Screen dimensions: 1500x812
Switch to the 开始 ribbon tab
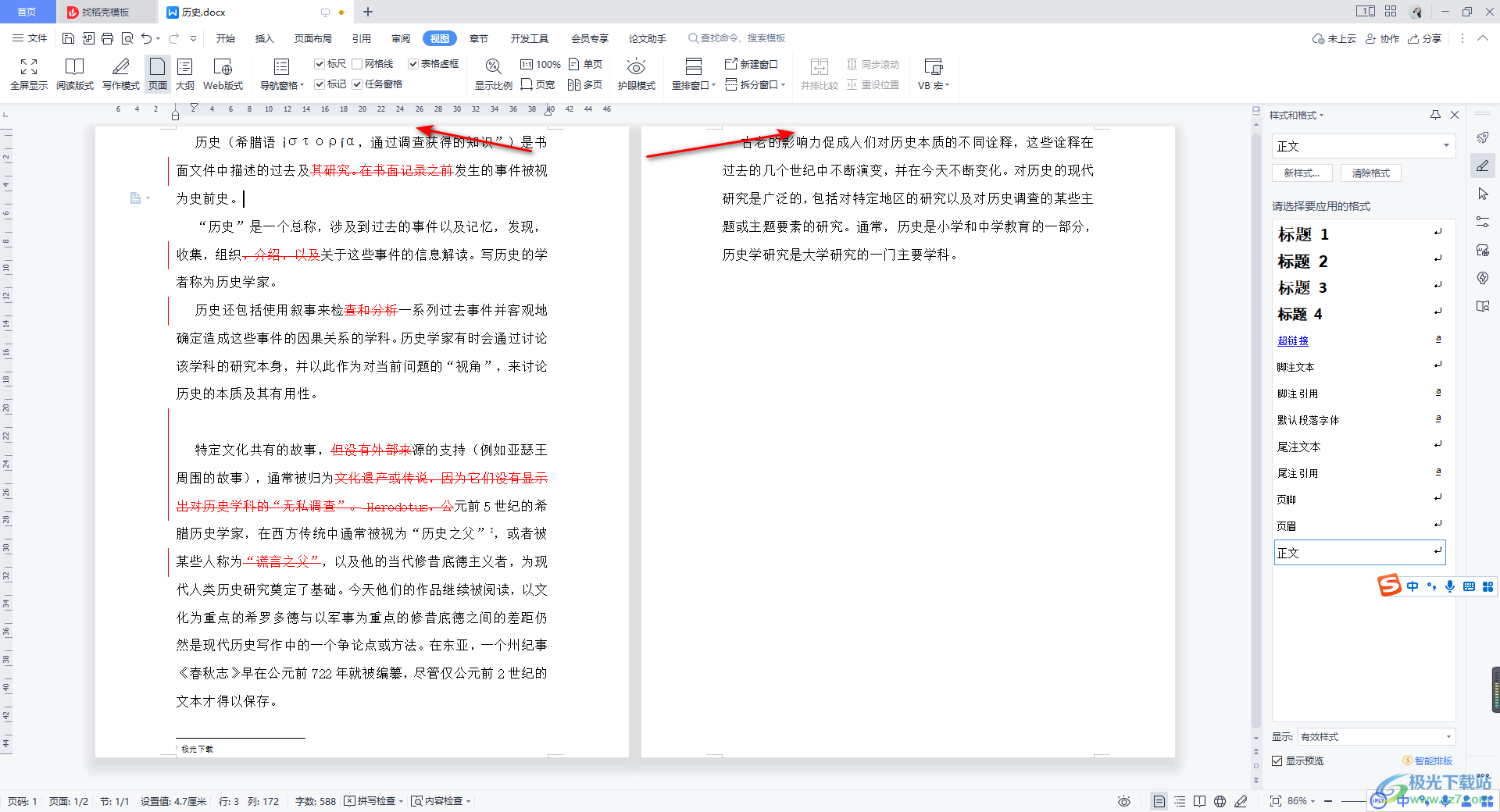(x=226, y=38)
